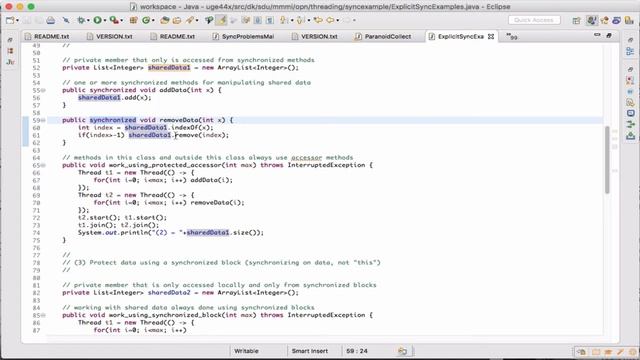Screen dimensions: 640x360
Task: Click the Previous Annotation arrow icon
Action: point(300,20)
